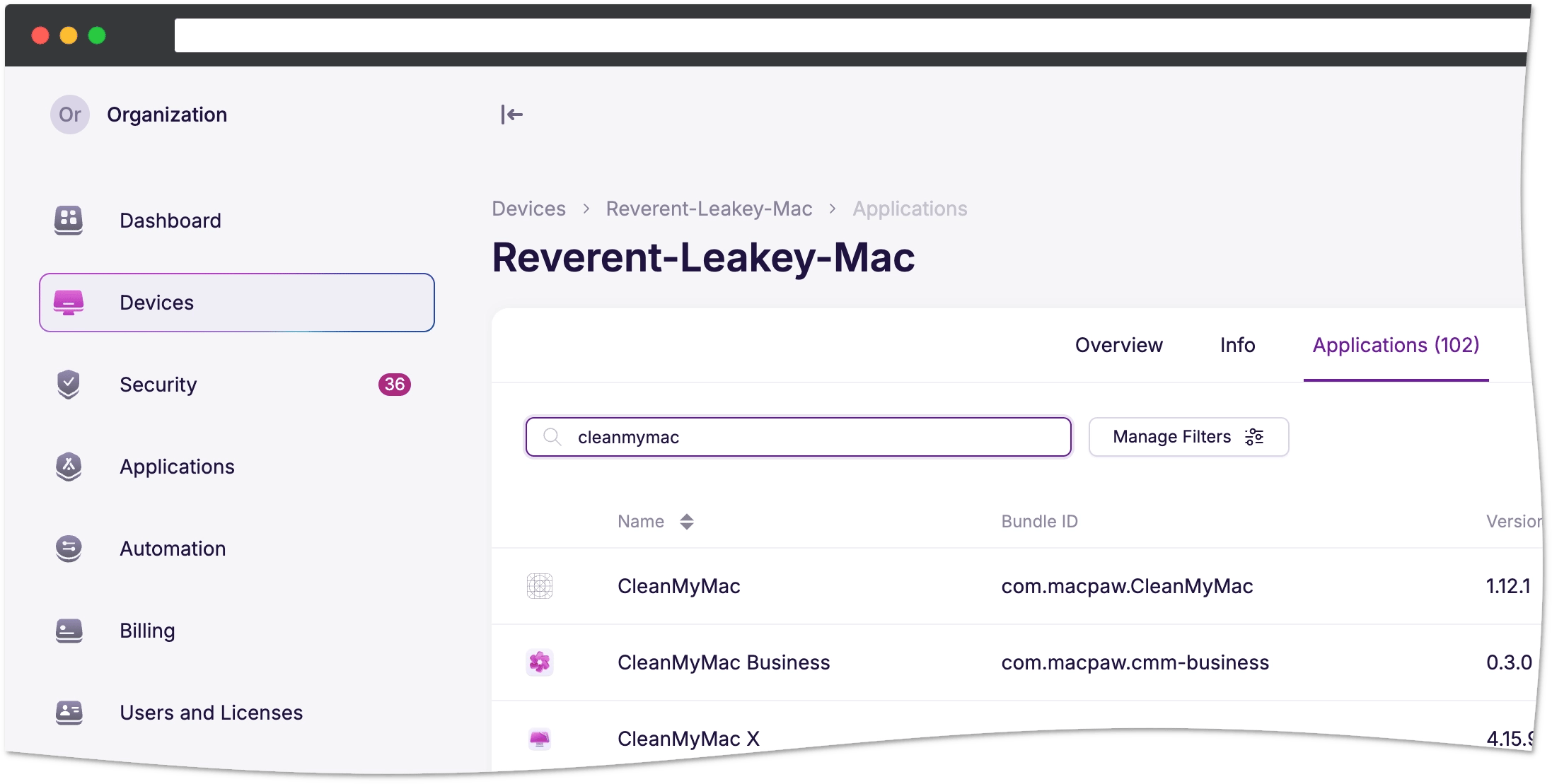Click the Devices monitor icon
Image resolution: width=1552 pixels, height=784 pixels.
69,303
